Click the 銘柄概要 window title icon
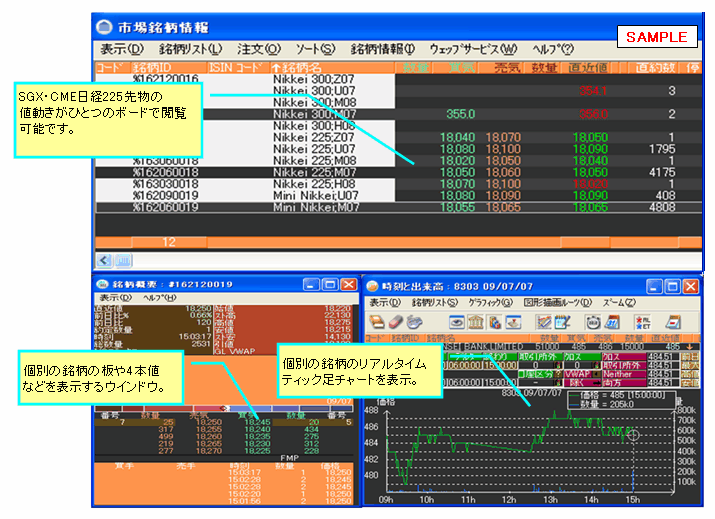This screenshot has width=715, height=519. [x=102, y=285]
